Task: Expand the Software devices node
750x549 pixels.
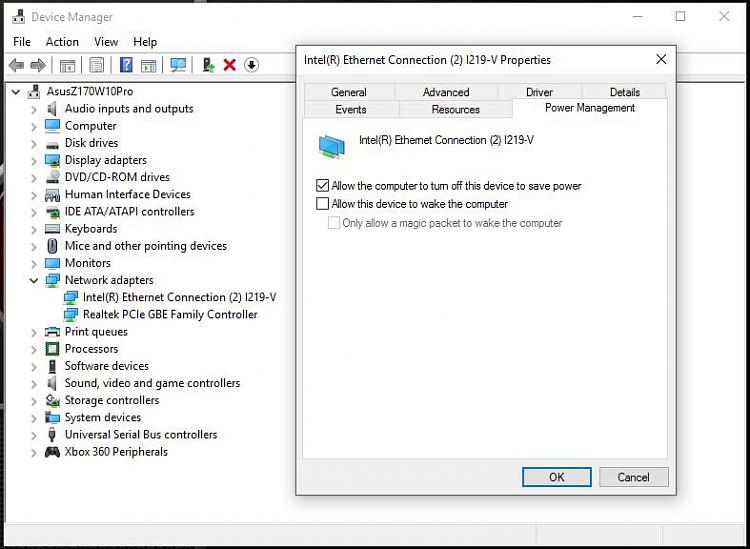Action: pos(33,367)
